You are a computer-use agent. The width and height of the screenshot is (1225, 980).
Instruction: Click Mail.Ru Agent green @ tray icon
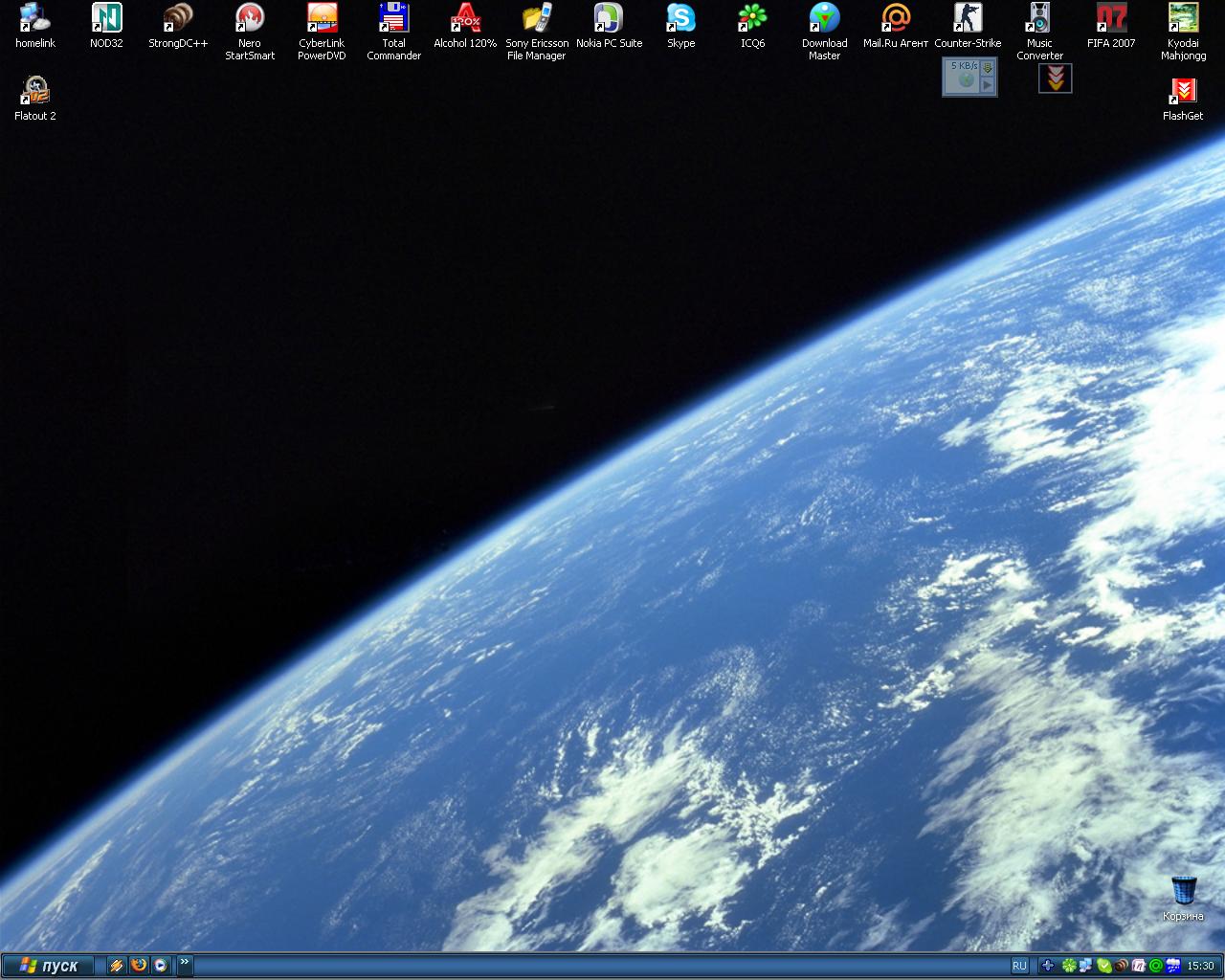(x=1155, y=966)
